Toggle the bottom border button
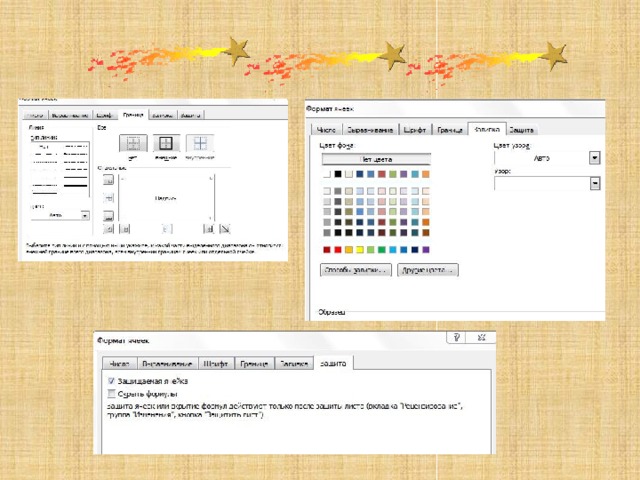Screen dimensions: 640x480 click(x=109, y=214)
